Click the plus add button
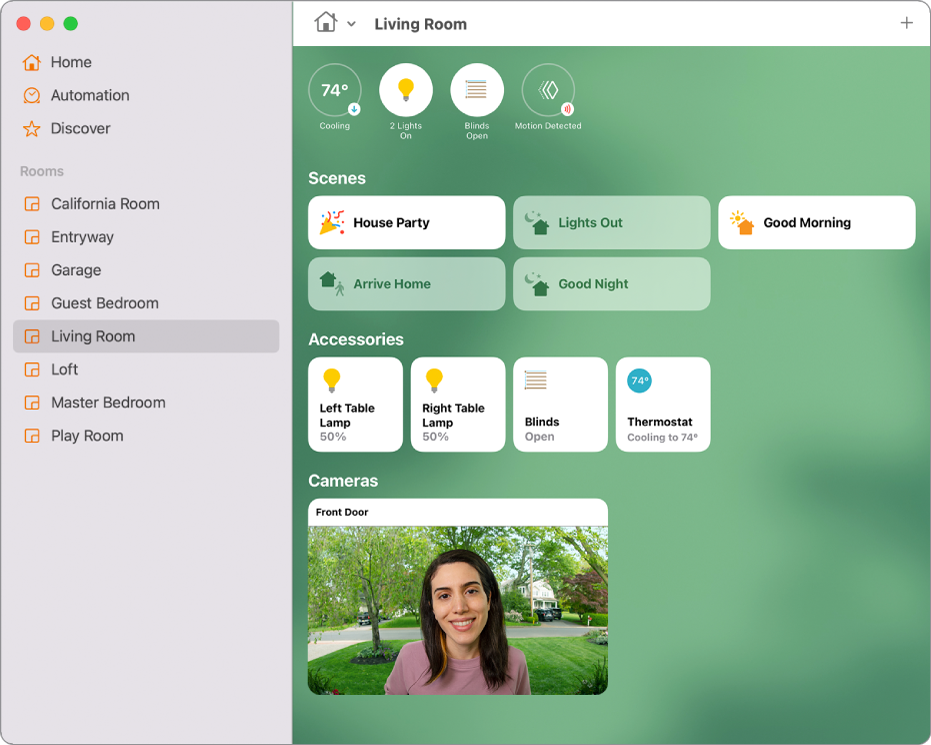 (x=906, y=23)
